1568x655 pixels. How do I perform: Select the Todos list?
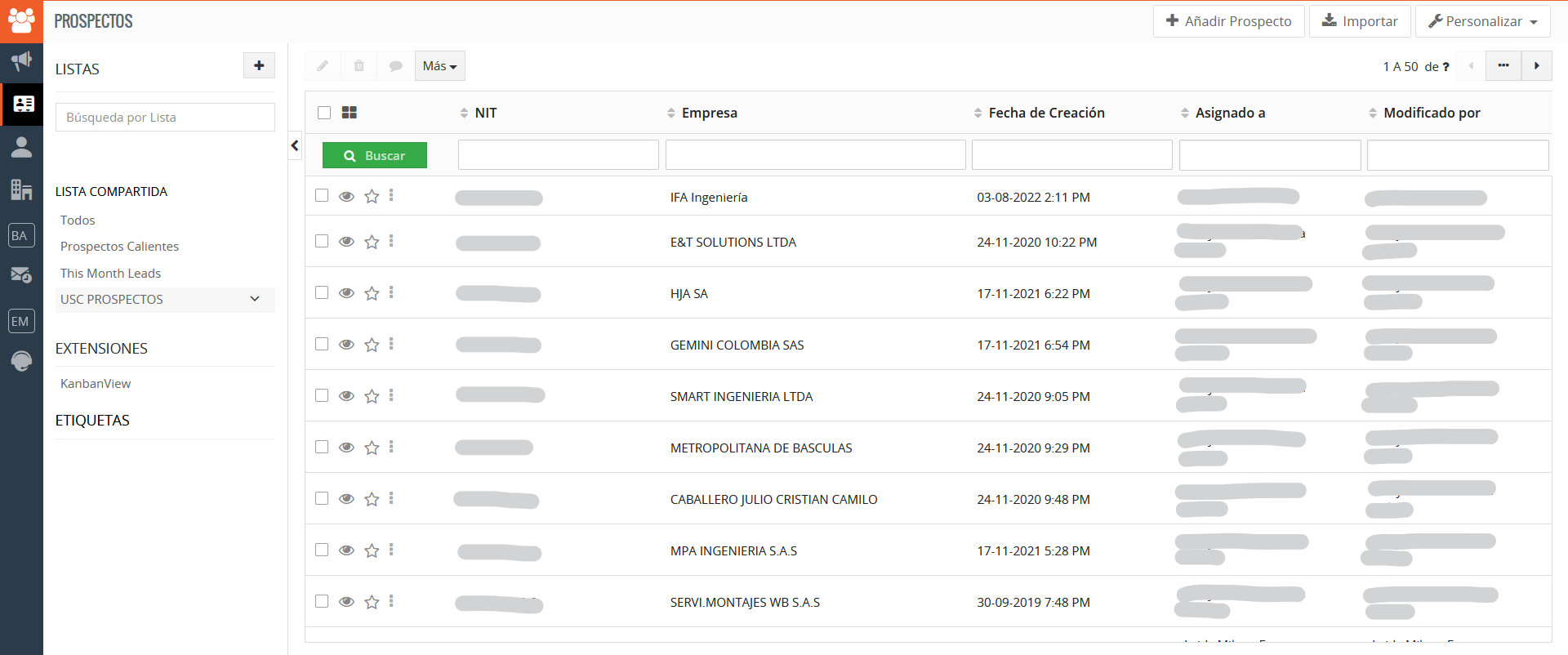(x=78, y=220)
